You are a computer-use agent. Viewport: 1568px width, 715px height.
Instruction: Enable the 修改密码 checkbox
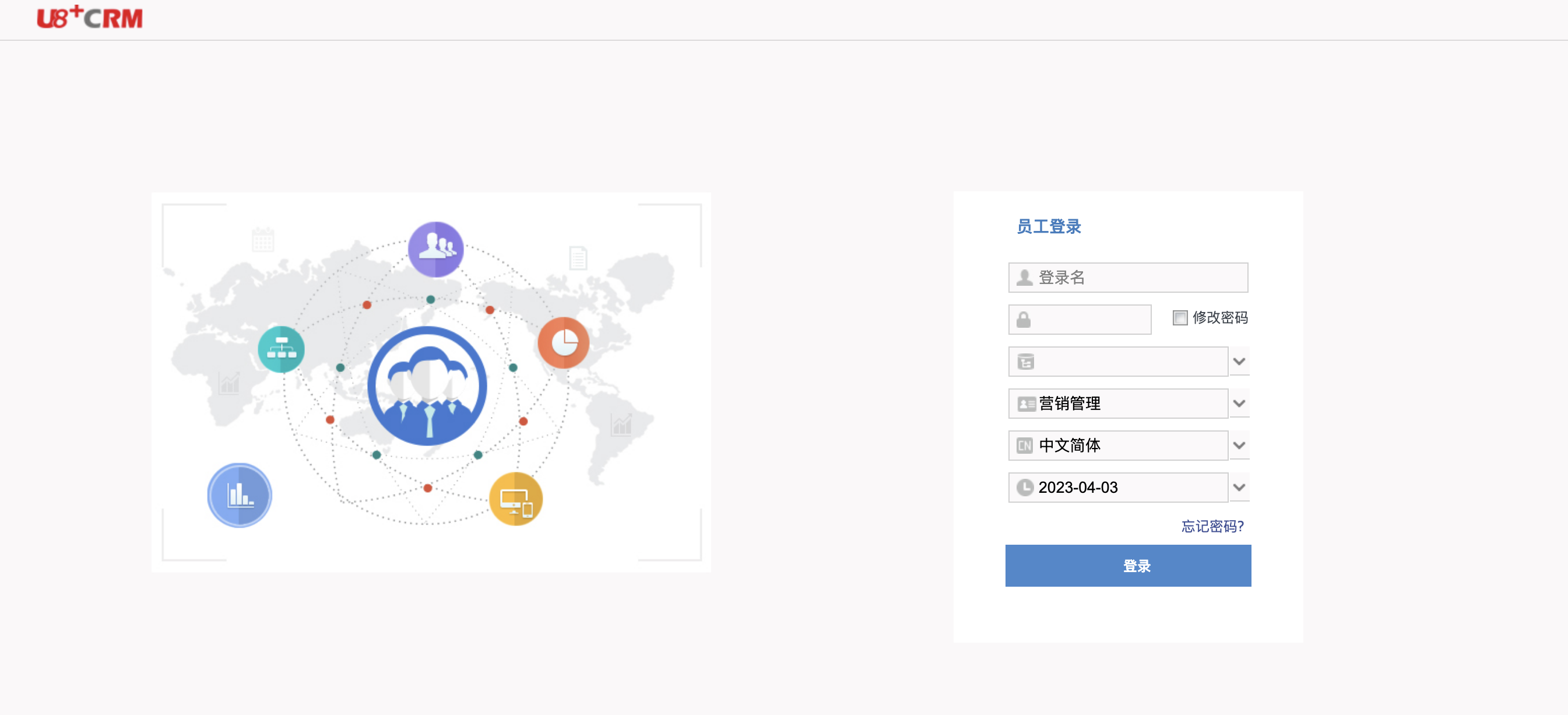(1180, 318)
